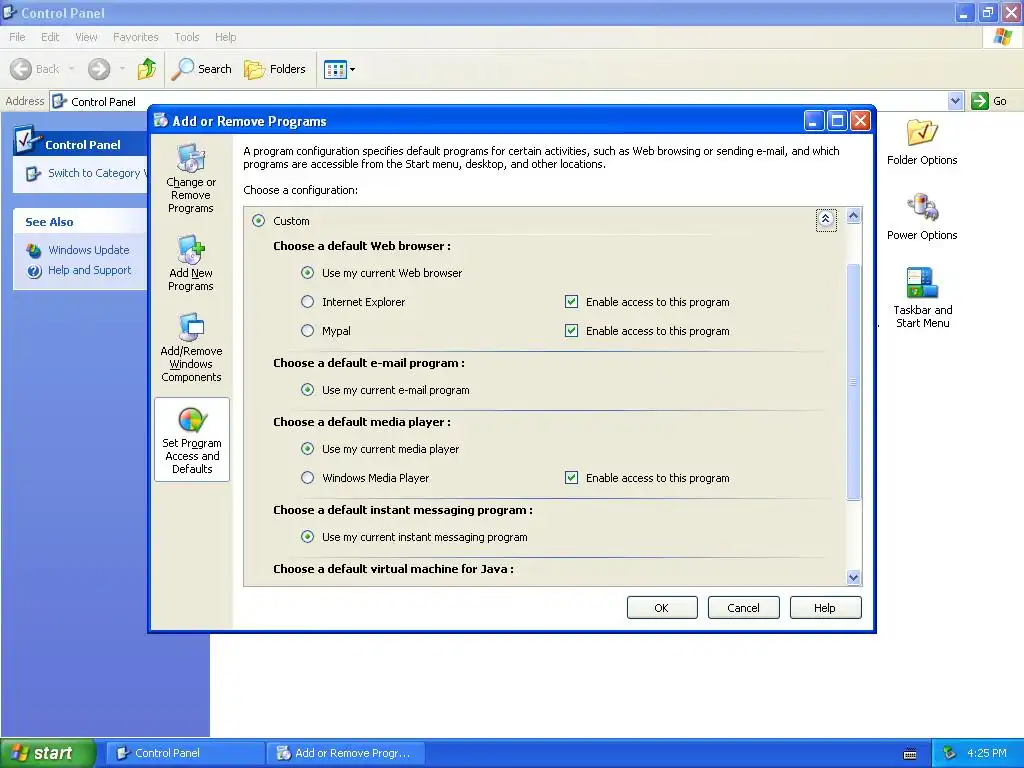Collapse the Custom configuration section
Screen dimensions: 1024x768
825,219
